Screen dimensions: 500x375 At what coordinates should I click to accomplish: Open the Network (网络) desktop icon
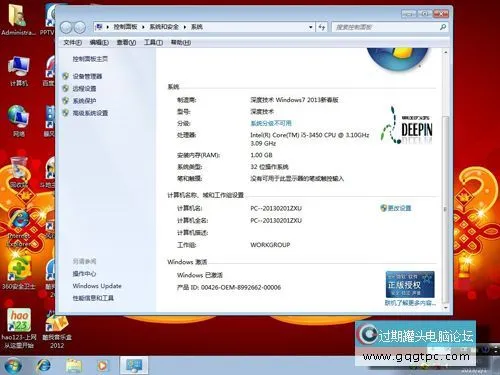(x=19, y=121)
